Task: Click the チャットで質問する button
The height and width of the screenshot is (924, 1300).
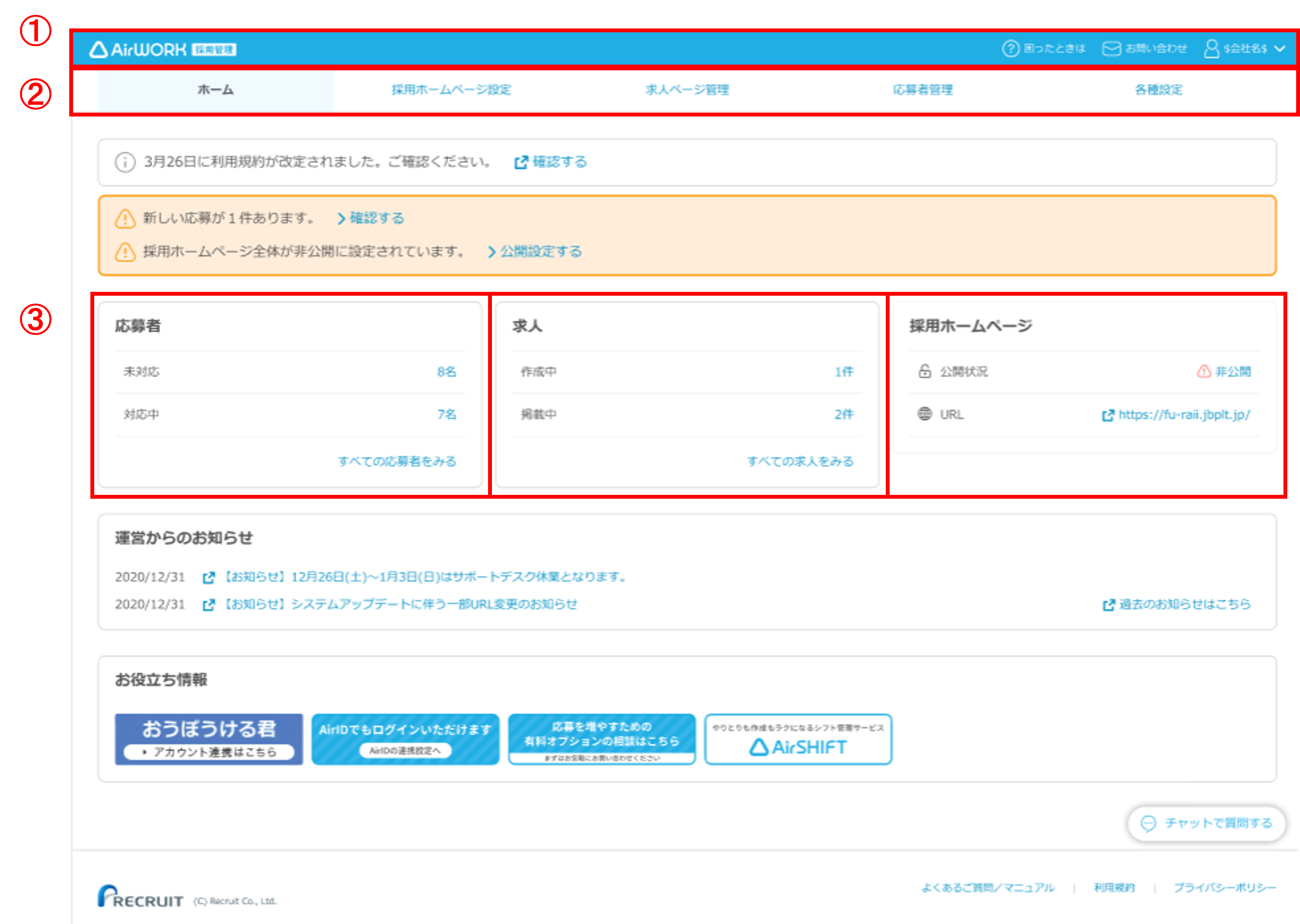Action: [1206, 823]
